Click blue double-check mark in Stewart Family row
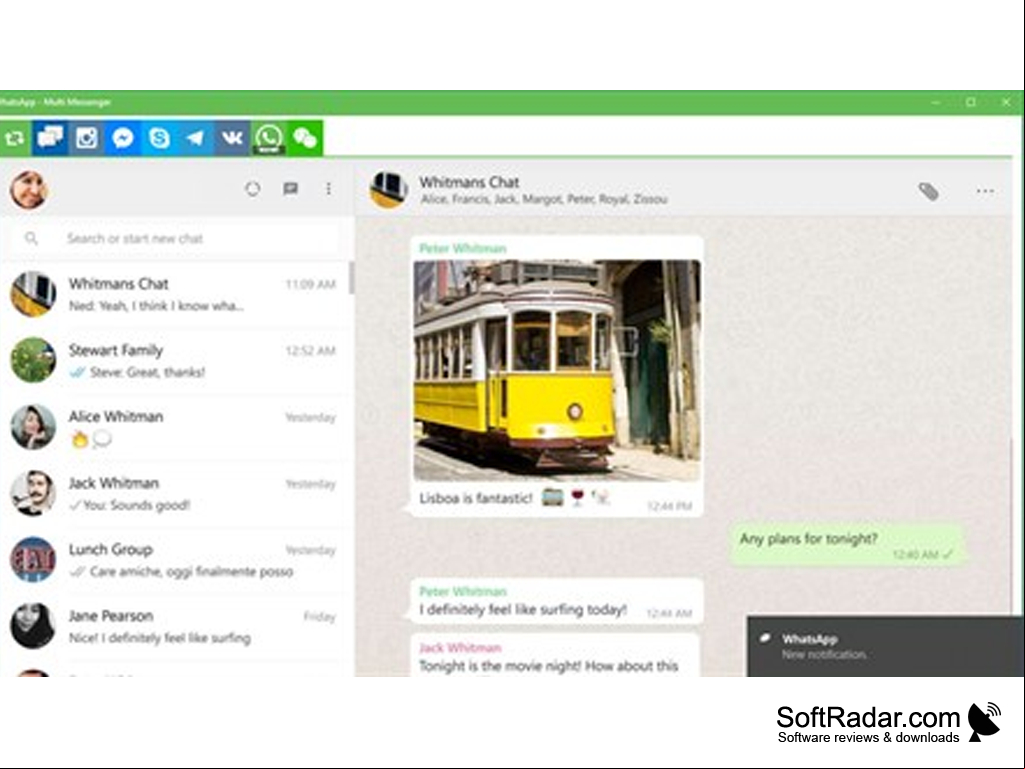The width and height of the screenshot is (1025, 769). click(78, 372)
